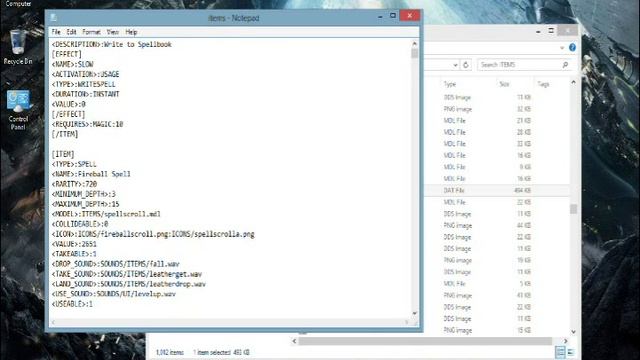Viewport: 640px width, 360px height.
Task: Click the line '<REQUIRES>:MAGIC:10'
Action: click(x=87, y=124)
